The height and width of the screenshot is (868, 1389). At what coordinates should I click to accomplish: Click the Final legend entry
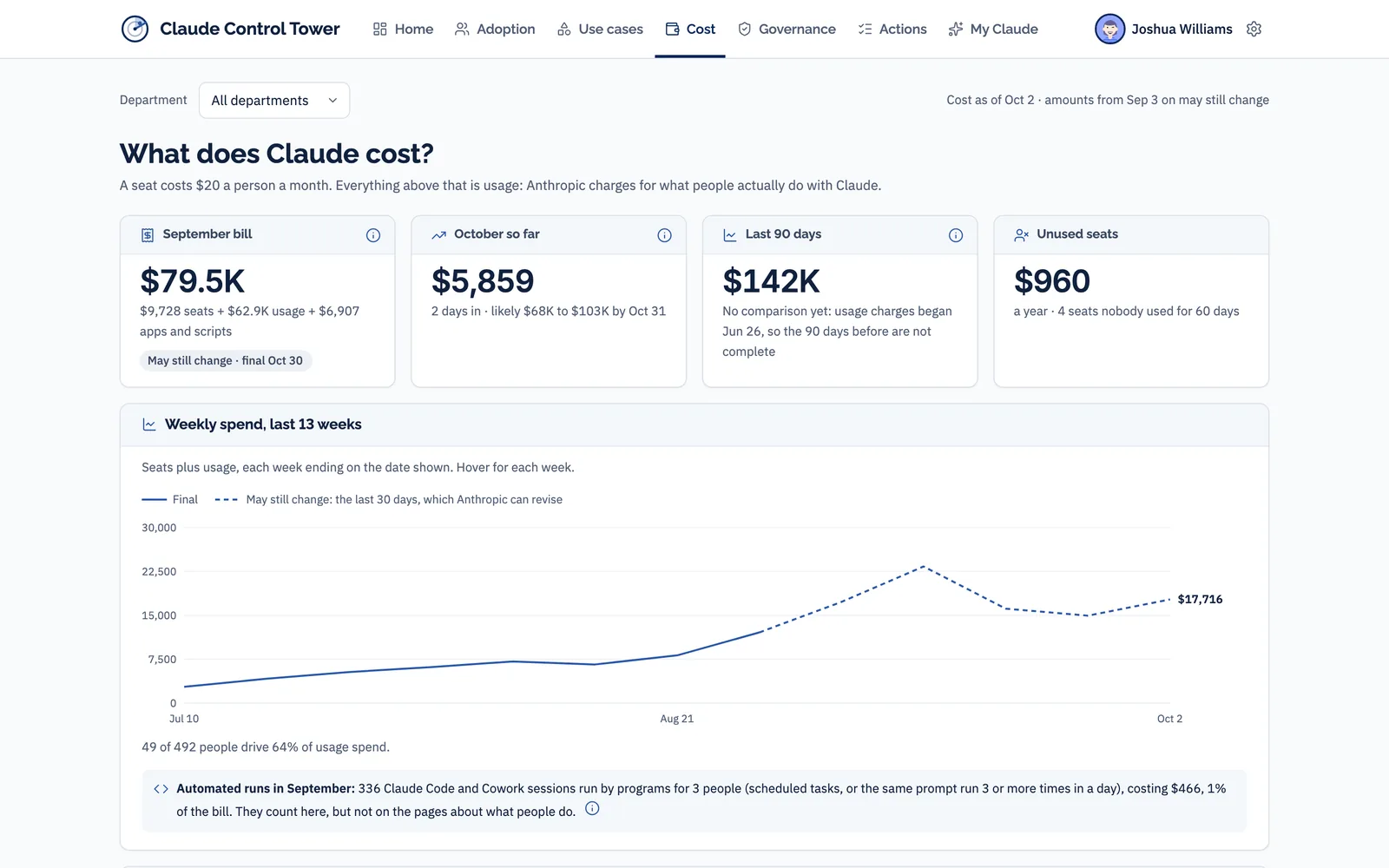pyautogui.click(x=170, y=499)
